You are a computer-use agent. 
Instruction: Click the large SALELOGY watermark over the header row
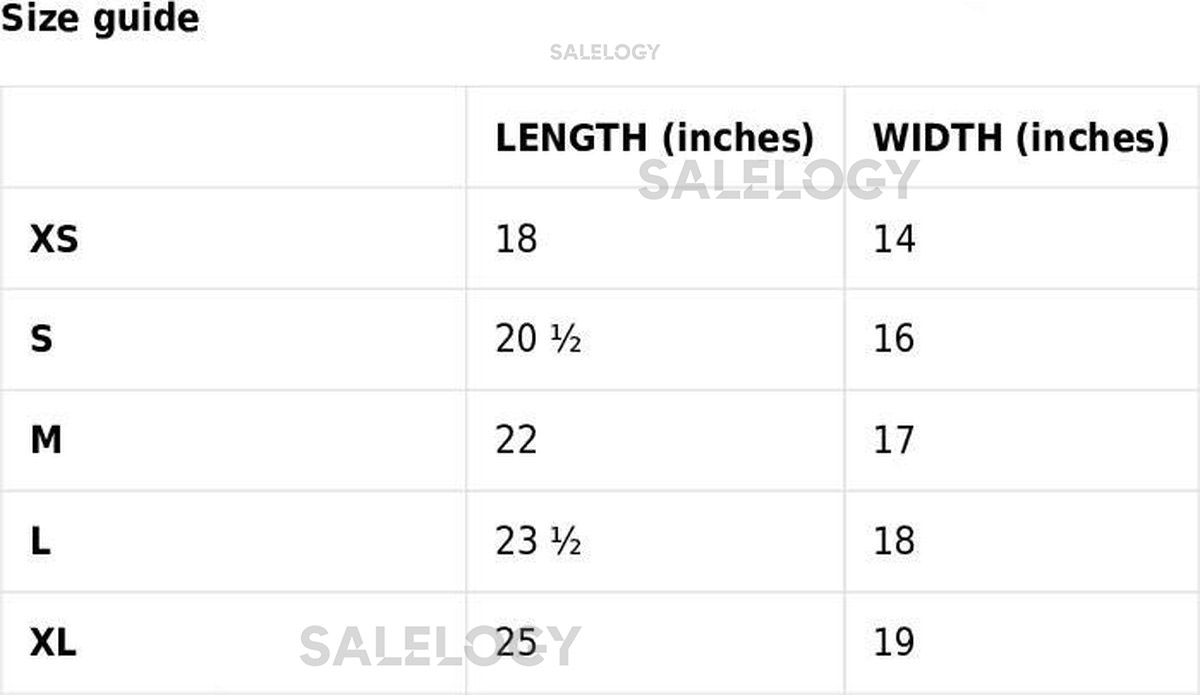point(778,180)
